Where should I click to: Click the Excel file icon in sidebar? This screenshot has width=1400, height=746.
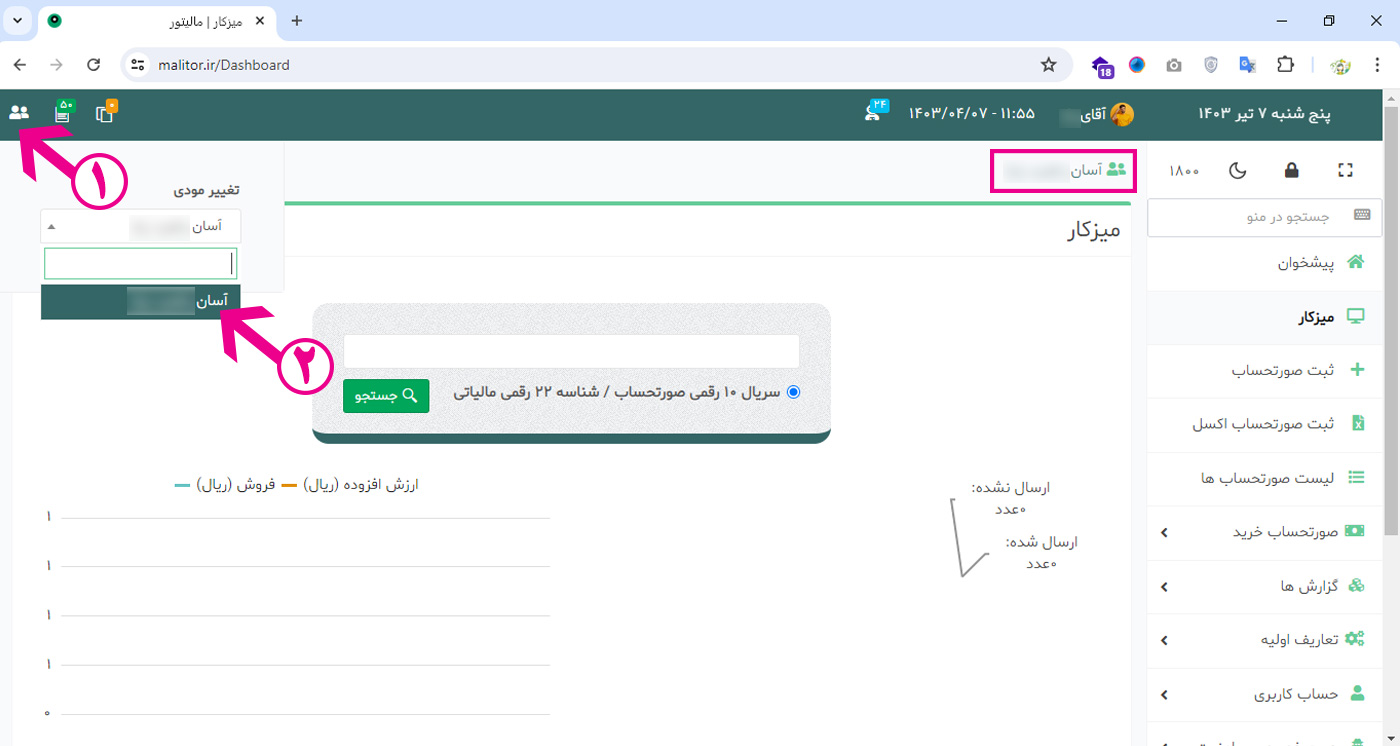coord(1358,424)
